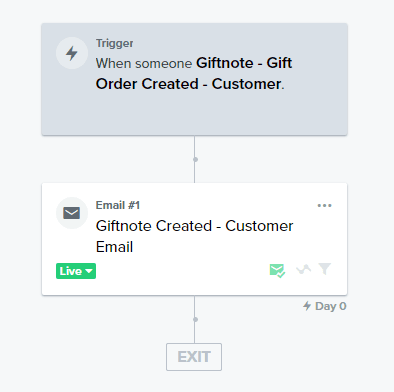Click the "Giftnote - Gift Order Created - Customer" trigger name
394x392 pixels.
click(194, 73)
